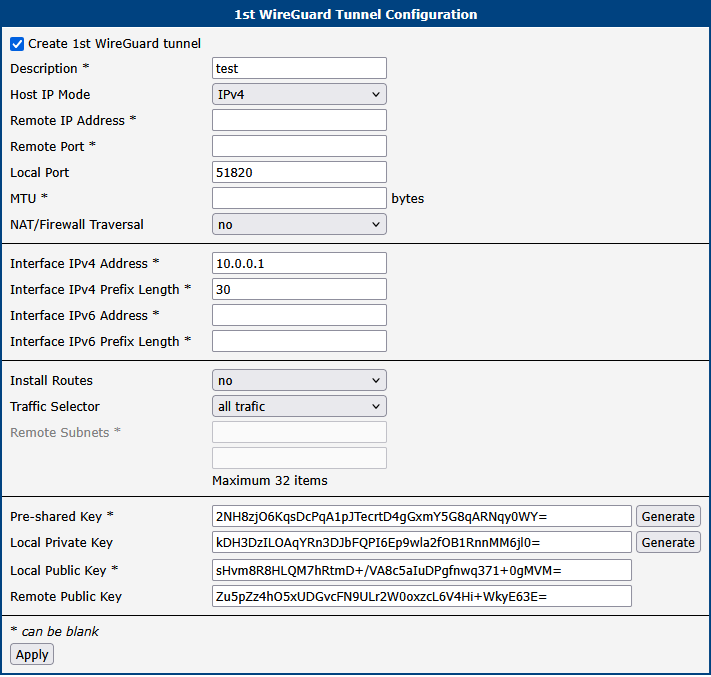Screen dimensions: 711x677
Task: Click the Local Public Key field
Action: (422, 570)
